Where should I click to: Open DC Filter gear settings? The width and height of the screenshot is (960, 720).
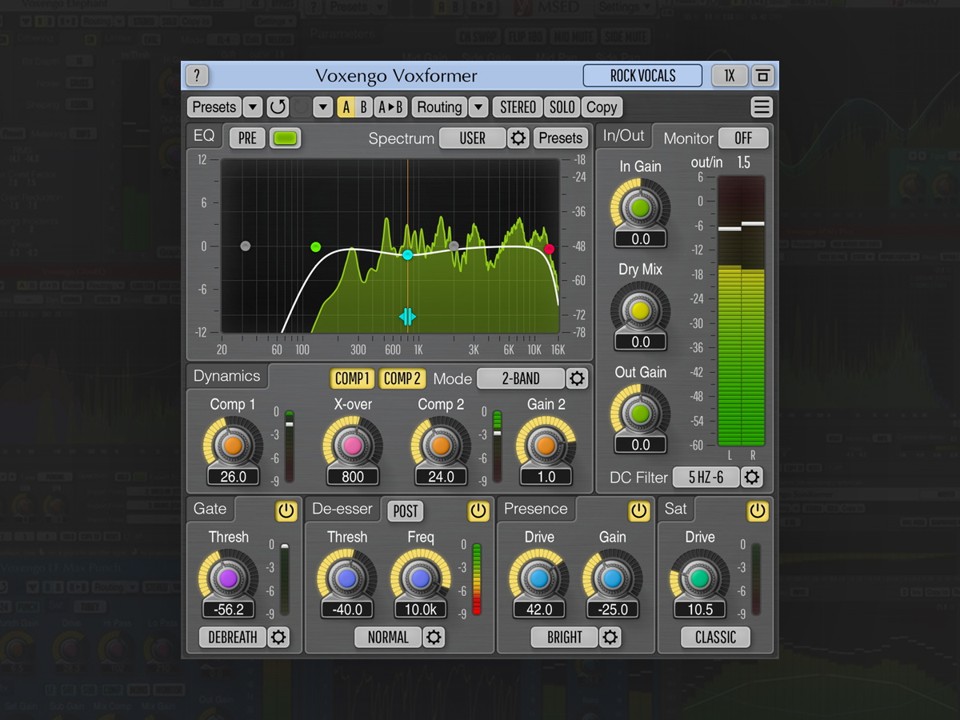click(x=752, y=477)
